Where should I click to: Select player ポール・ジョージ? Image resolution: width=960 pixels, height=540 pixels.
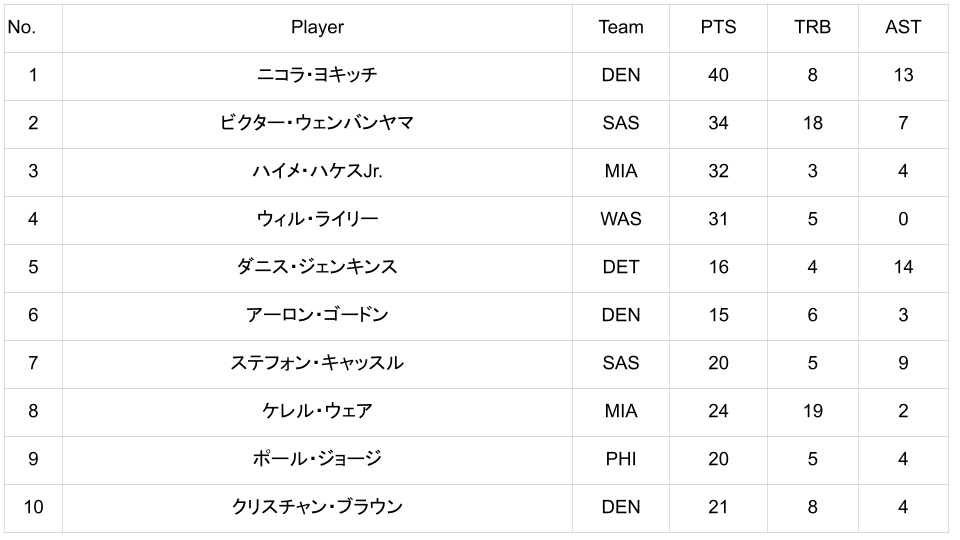(317, 459)
